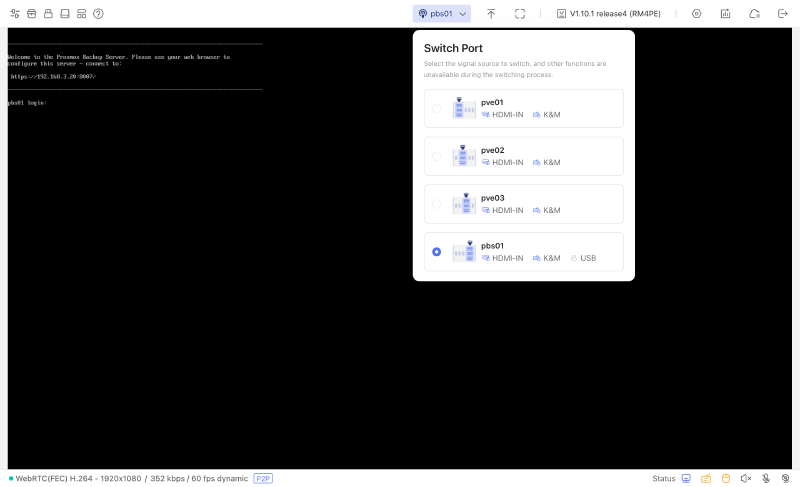Click the 352 kbps bitrate text
Image resolution: width=800 pixels, height=487 pixels.
click(x=167, y=478)
